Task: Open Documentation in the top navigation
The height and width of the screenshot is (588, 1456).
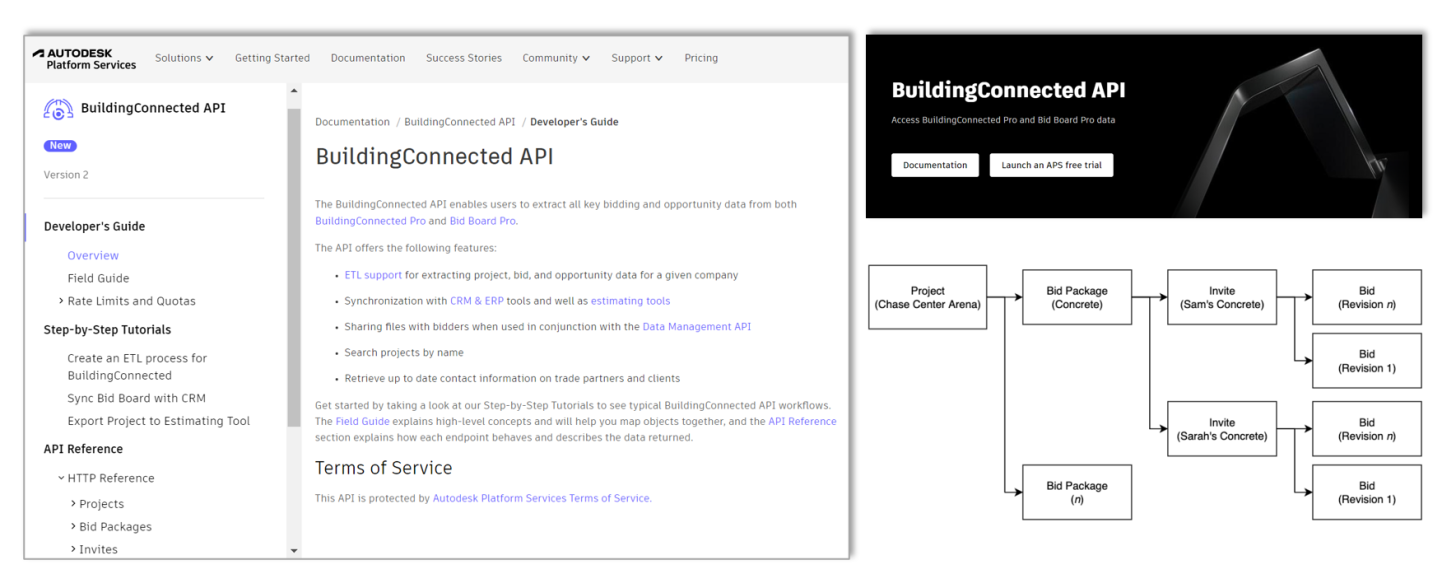Action: pyautogui.click(x=368, y=58)
